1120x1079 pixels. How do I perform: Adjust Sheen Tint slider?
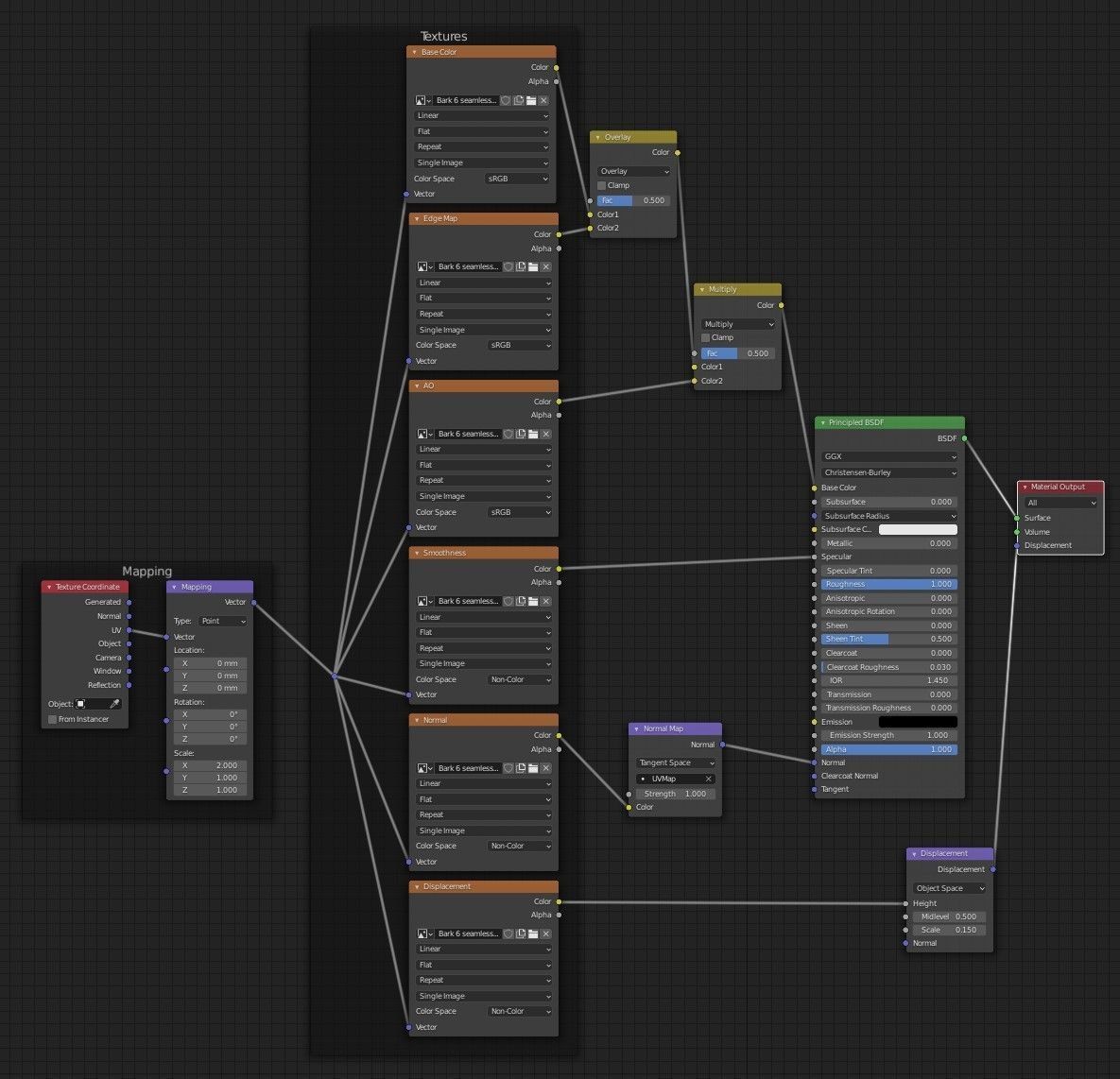pyautogui.click(x=889, y=639)
